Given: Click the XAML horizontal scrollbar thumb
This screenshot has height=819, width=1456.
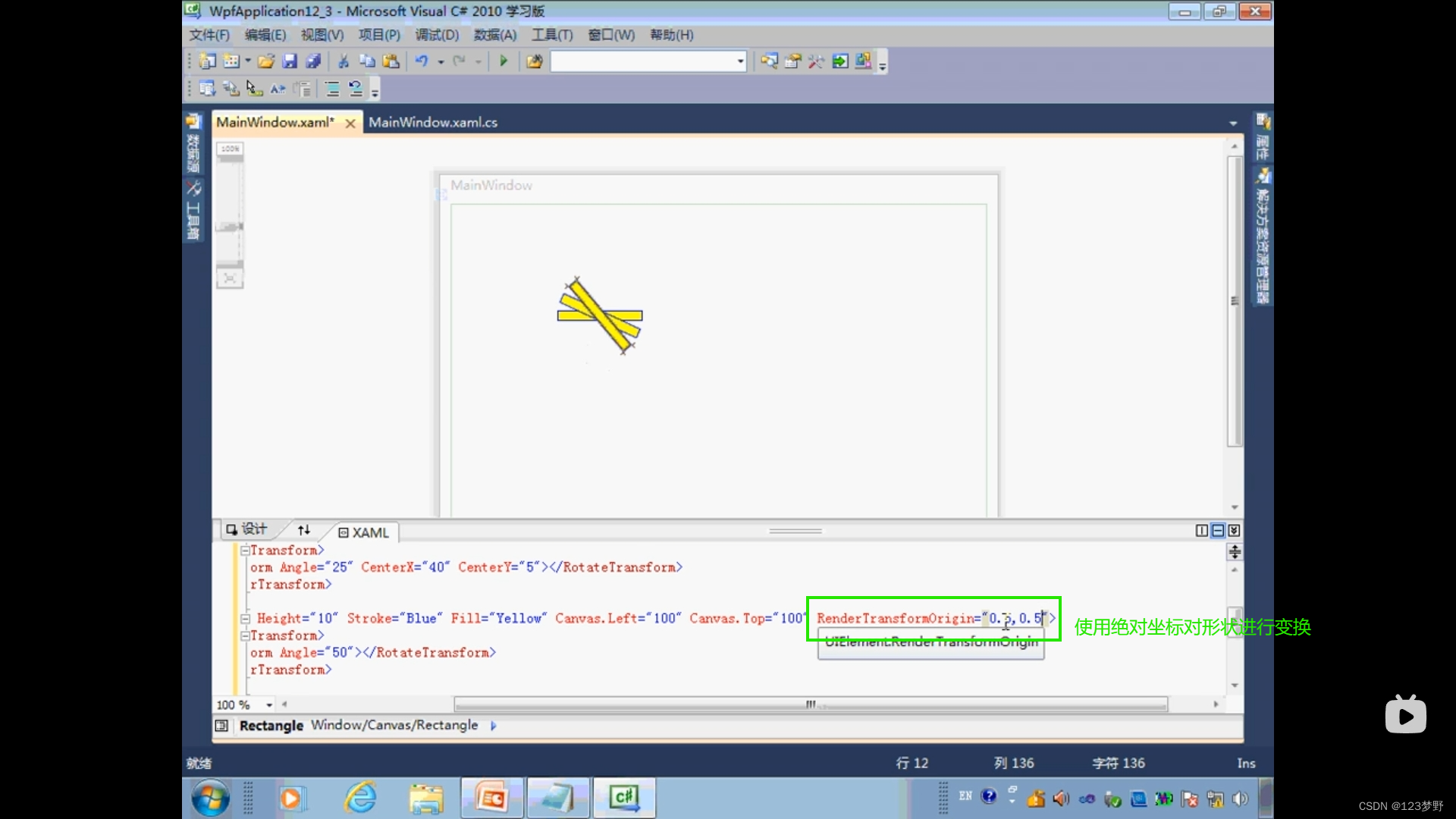Looking at the screenshot, I should 811,704.
